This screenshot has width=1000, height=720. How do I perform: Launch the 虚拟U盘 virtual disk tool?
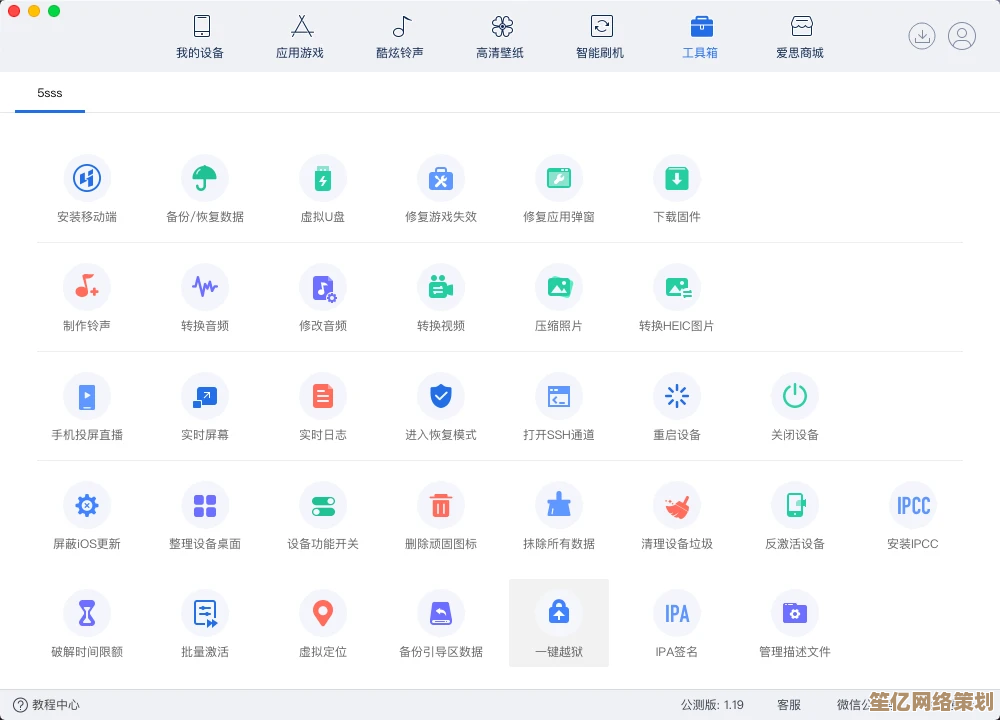pyautogui.click(x=323, y=180)
